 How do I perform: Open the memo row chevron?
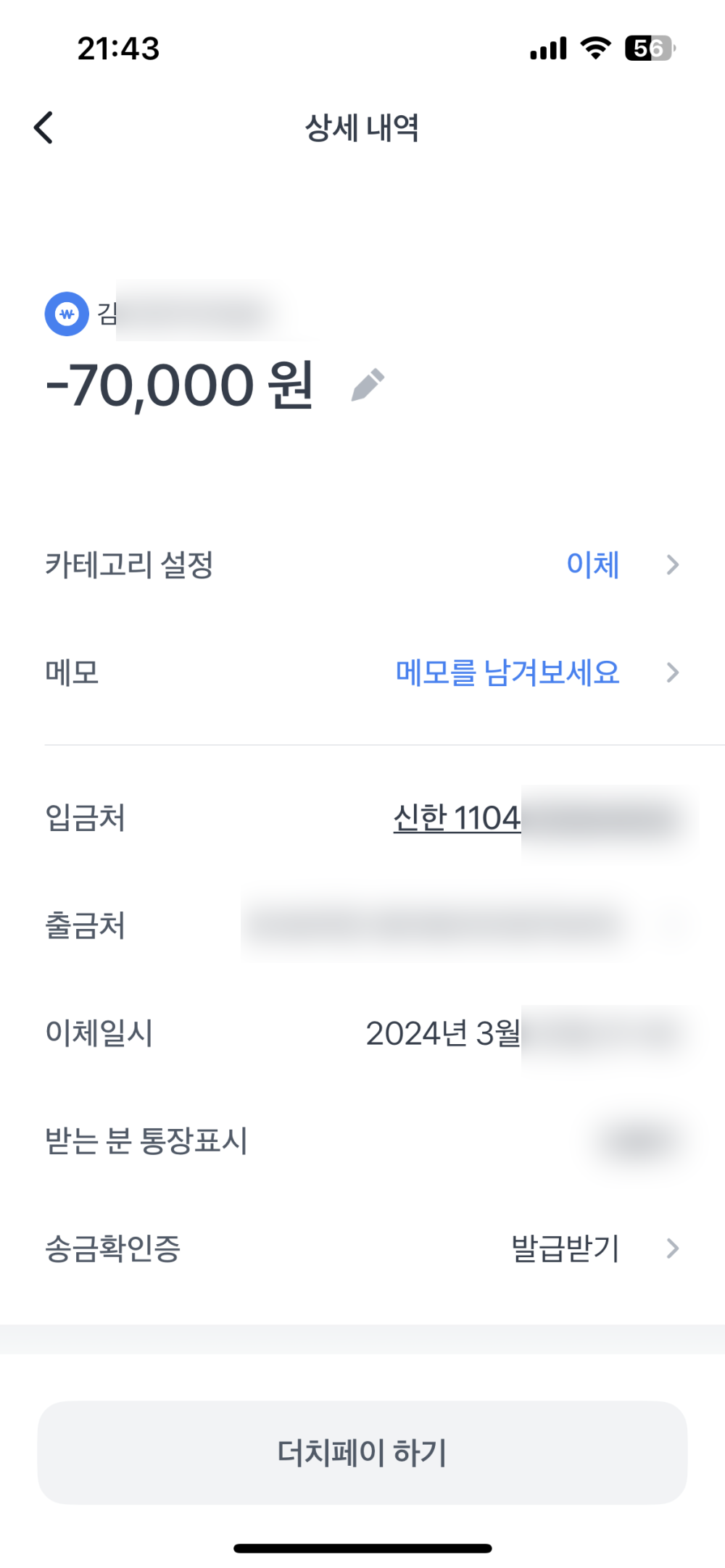[x=672, y=672]
